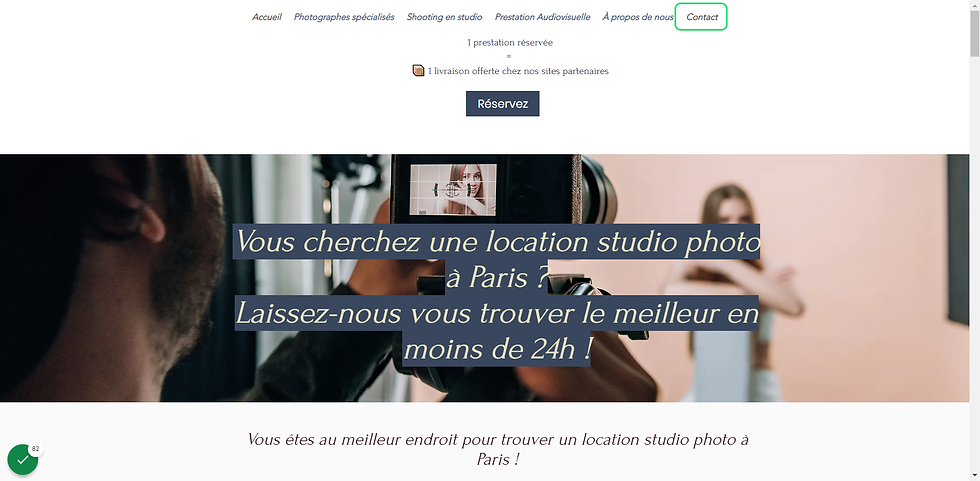Viewport: 980px width, 481px height.
Task: Click the highlighted Contact menu link
Action: point(702,17)
